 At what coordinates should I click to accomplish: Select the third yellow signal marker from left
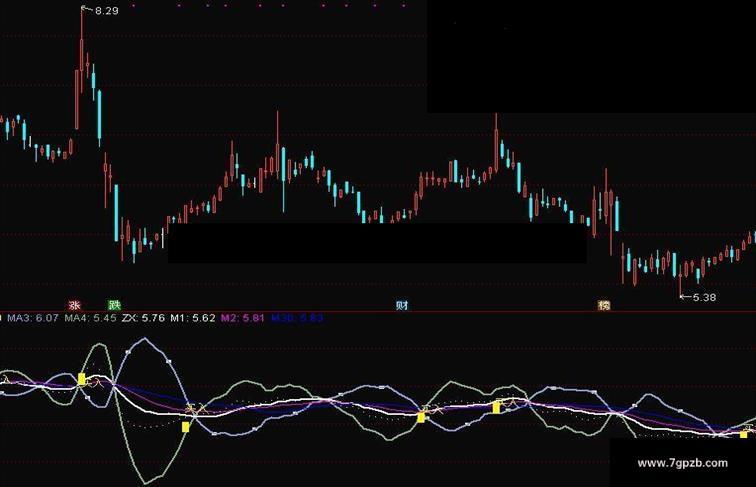coord(421,418)
